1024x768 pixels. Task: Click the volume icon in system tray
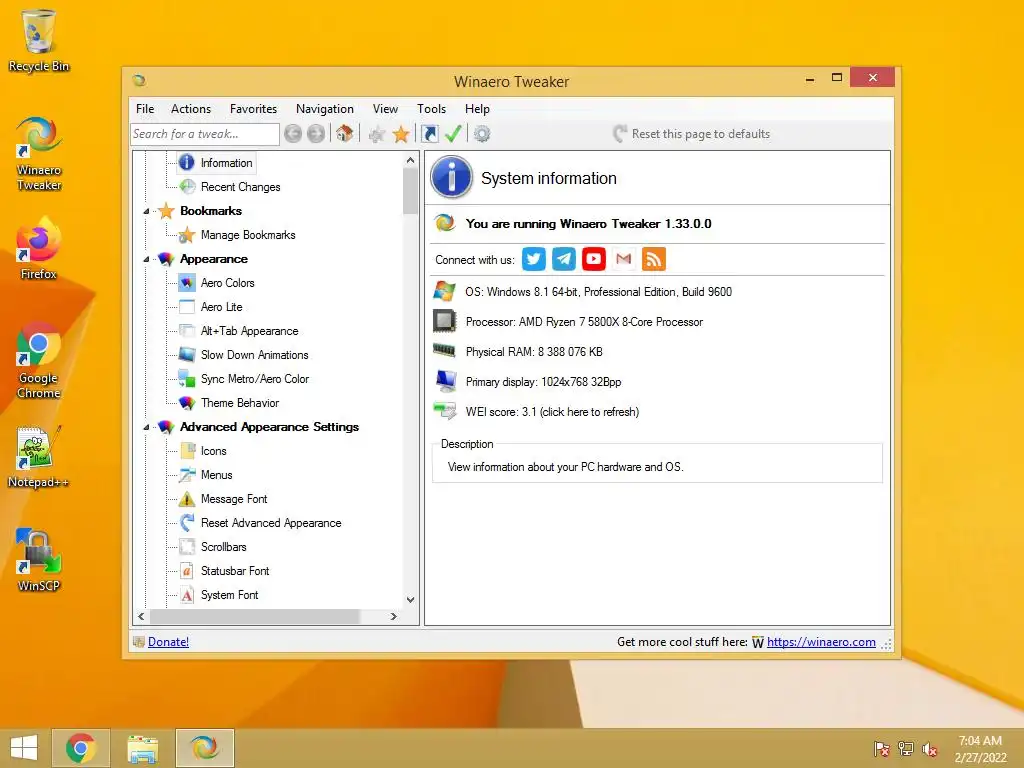929,749
